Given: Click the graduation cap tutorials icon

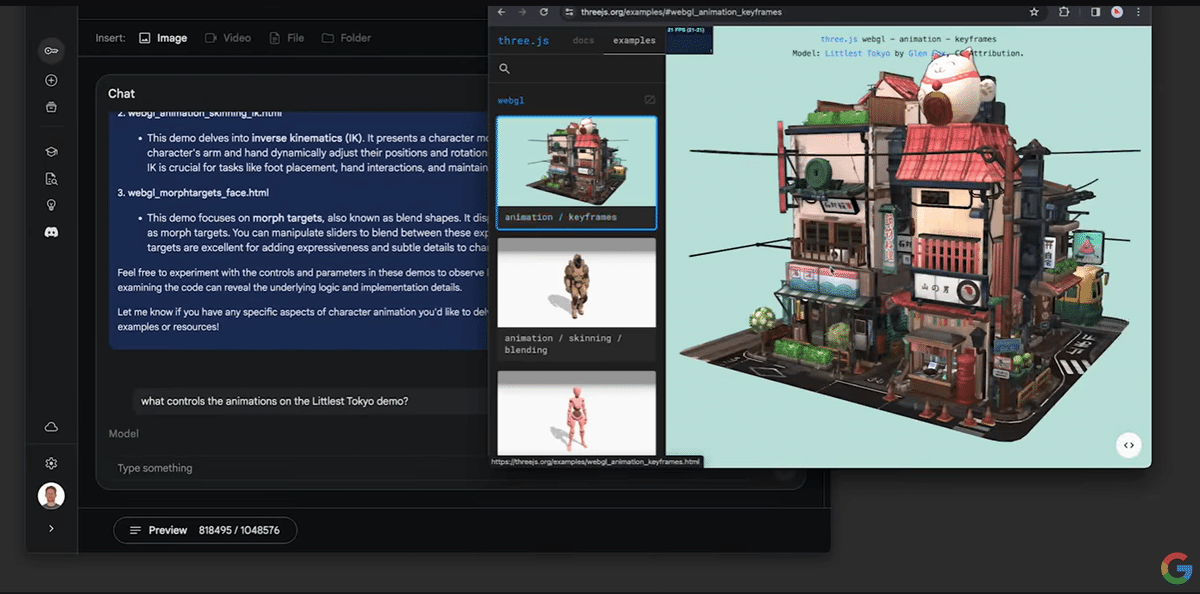Looking at the screenshot, I should click(51, 152).
